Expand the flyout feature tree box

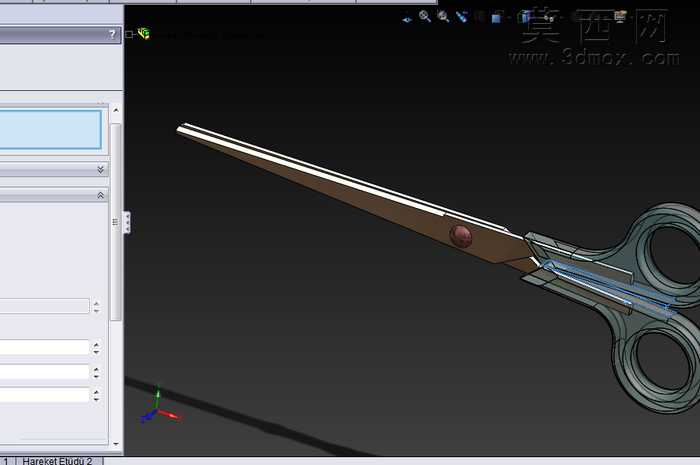coord(129,34)
